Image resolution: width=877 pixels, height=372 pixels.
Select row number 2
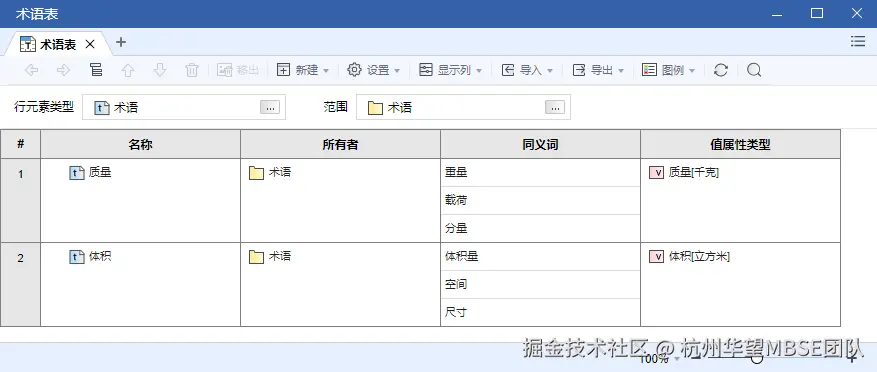[21, 284]
